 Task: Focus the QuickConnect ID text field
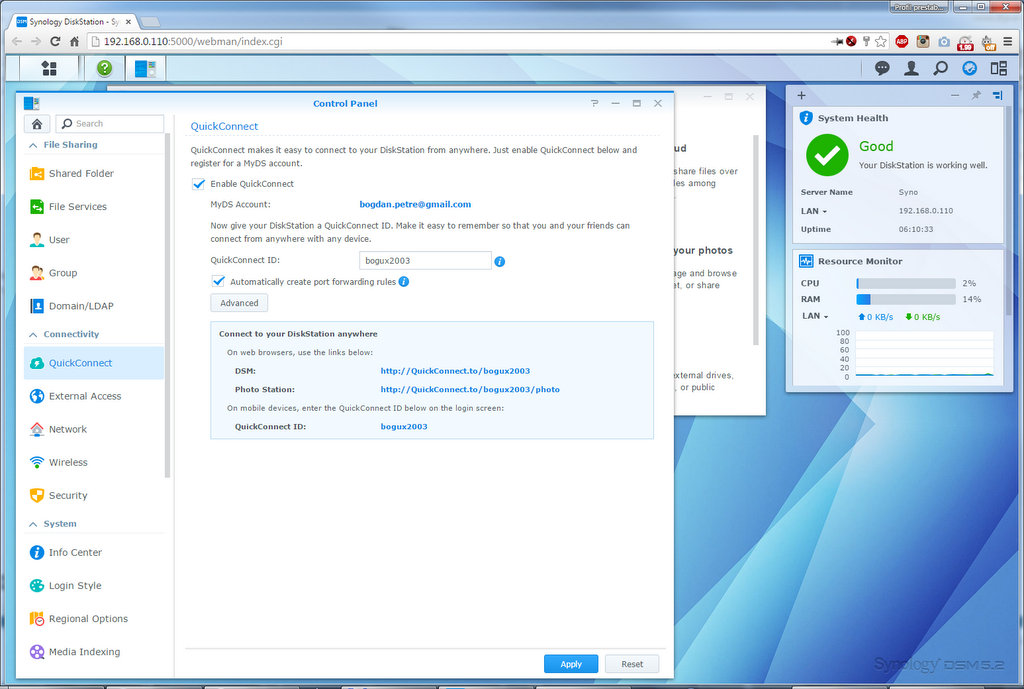(425, 261)
